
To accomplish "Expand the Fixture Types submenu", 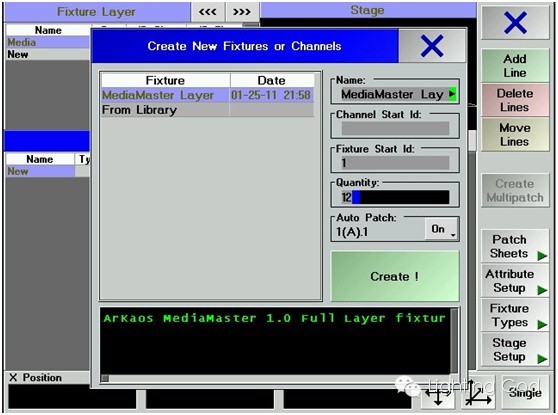I will click(515, 315).
